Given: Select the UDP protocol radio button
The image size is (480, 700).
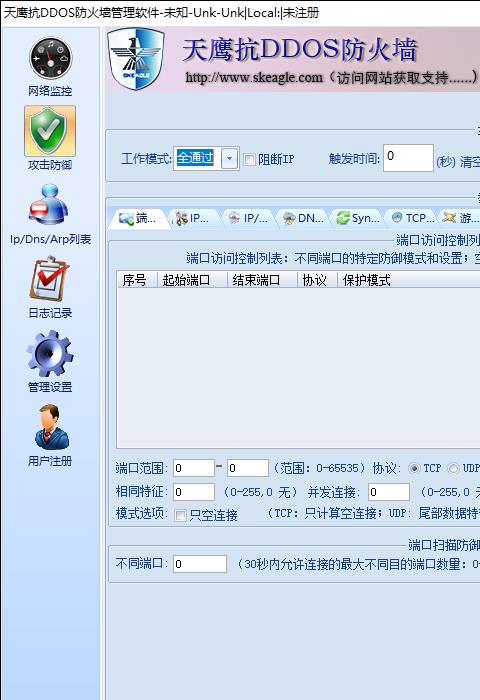Looking at the screenshot, I should pyautogui.click(x=453, y=468).
